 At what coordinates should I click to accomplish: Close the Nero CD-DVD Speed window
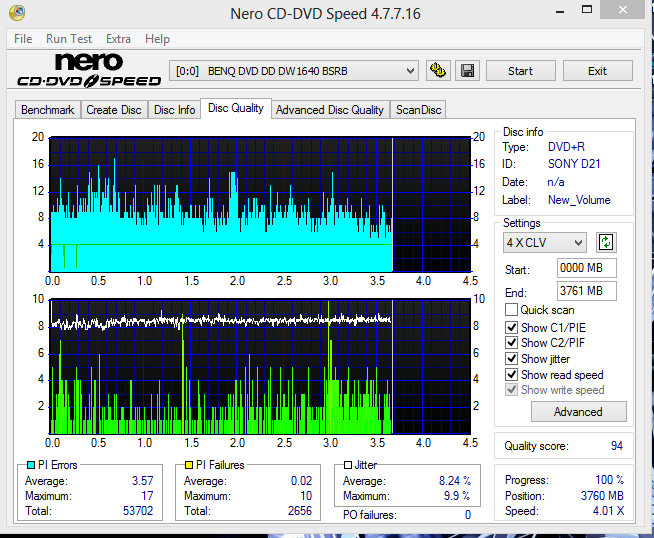(x=623, y=10)
